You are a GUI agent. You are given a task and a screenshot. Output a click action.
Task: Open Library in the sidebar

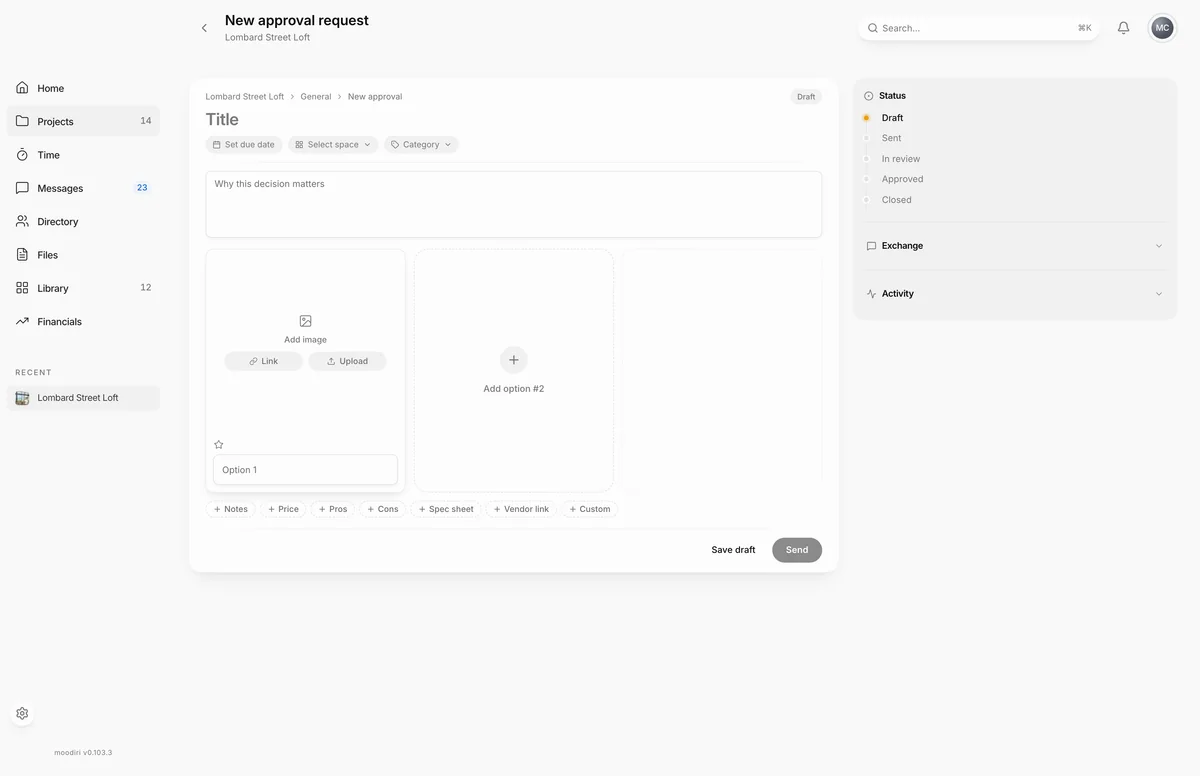pyautogui.click(x=83, y=288)
